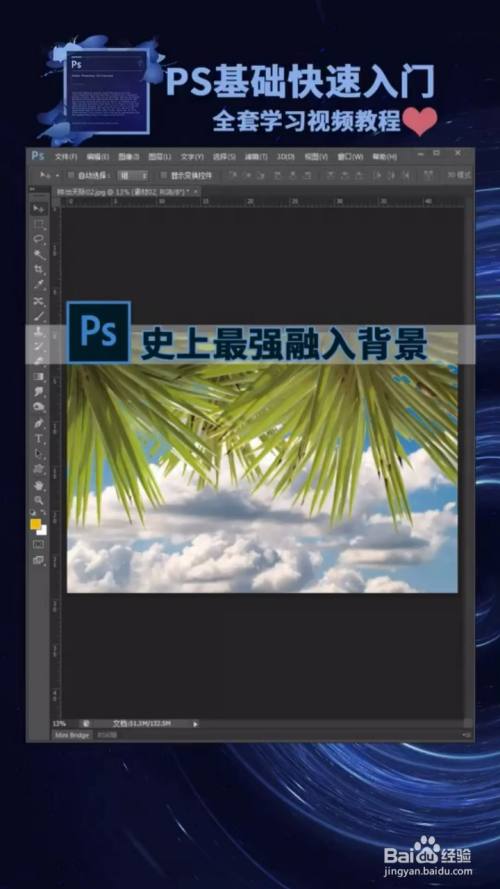Select the History Brush tool
Viewport: 500px width, 889px height.
(x=39, y=346)
